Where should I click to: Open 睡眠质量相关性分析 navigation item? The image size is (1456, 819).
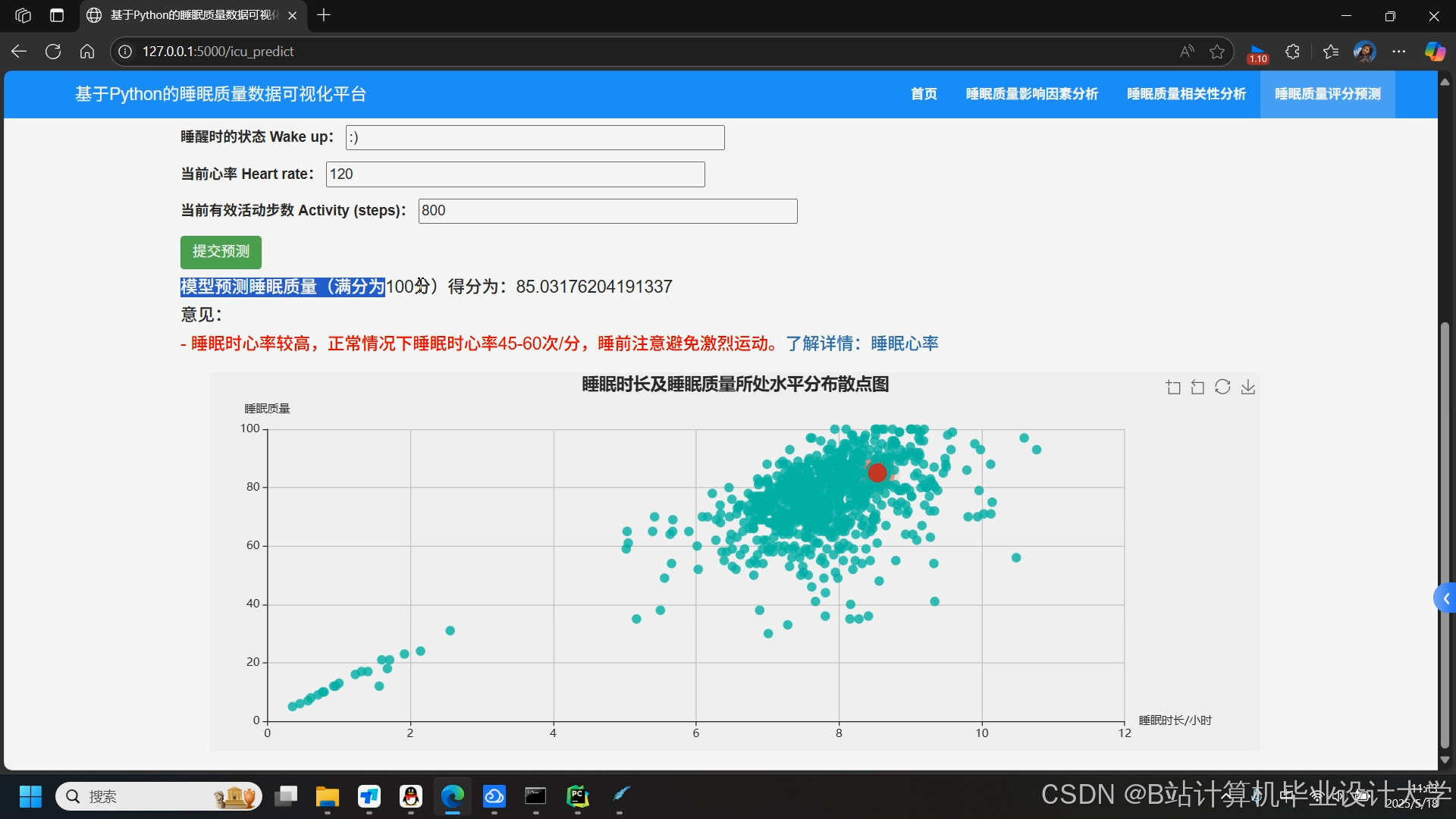[1186, 94]
